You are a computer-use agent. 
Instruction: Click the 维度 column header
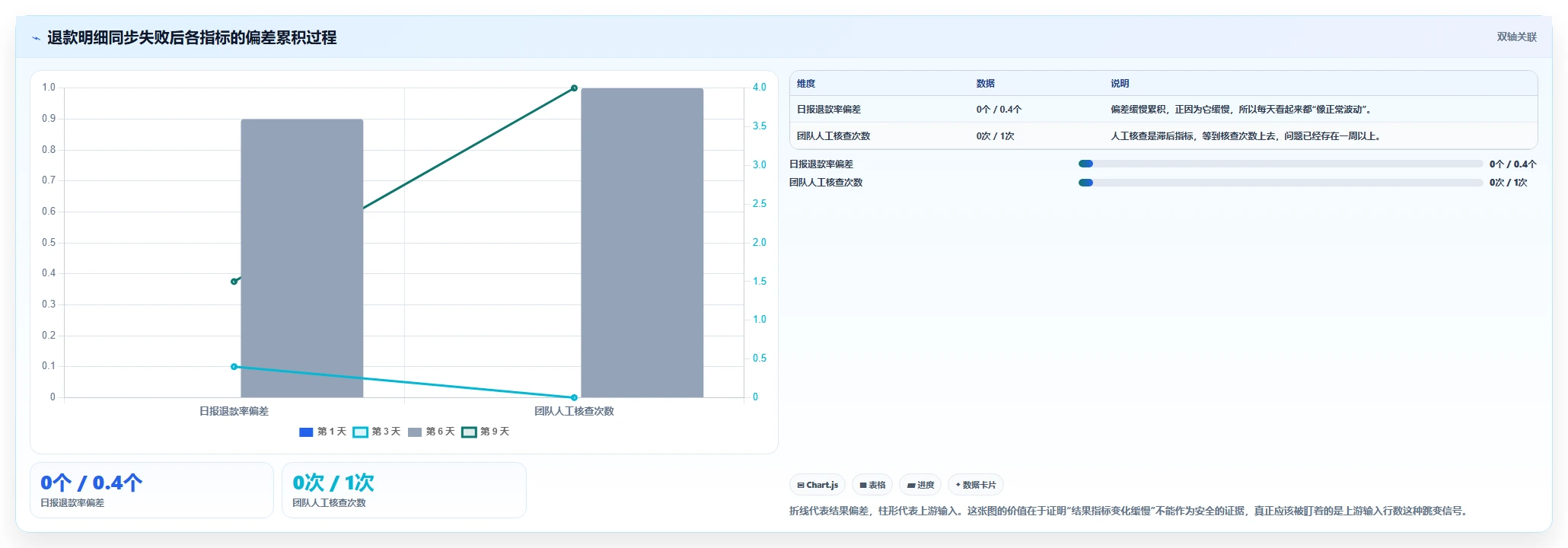[x=806, y=84]
